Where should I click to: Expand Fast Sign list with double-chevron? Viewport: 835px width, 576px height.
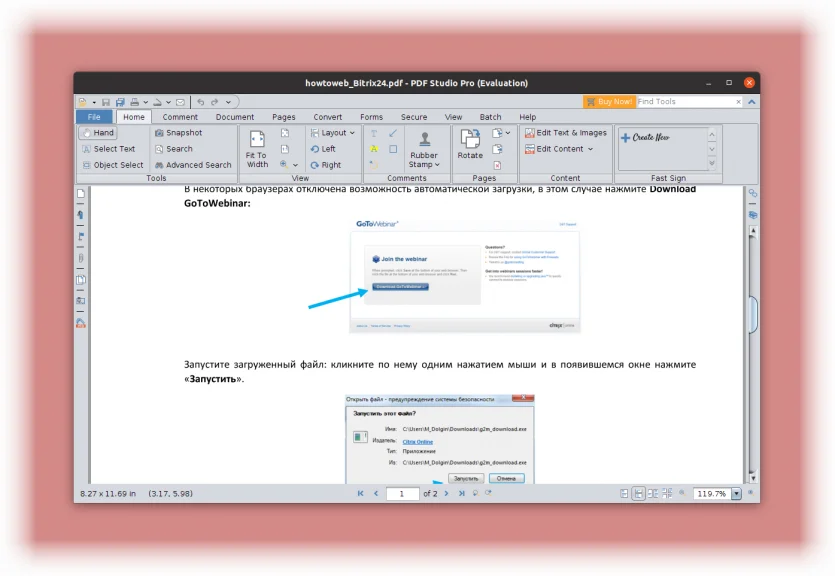[x=712, y=163]
